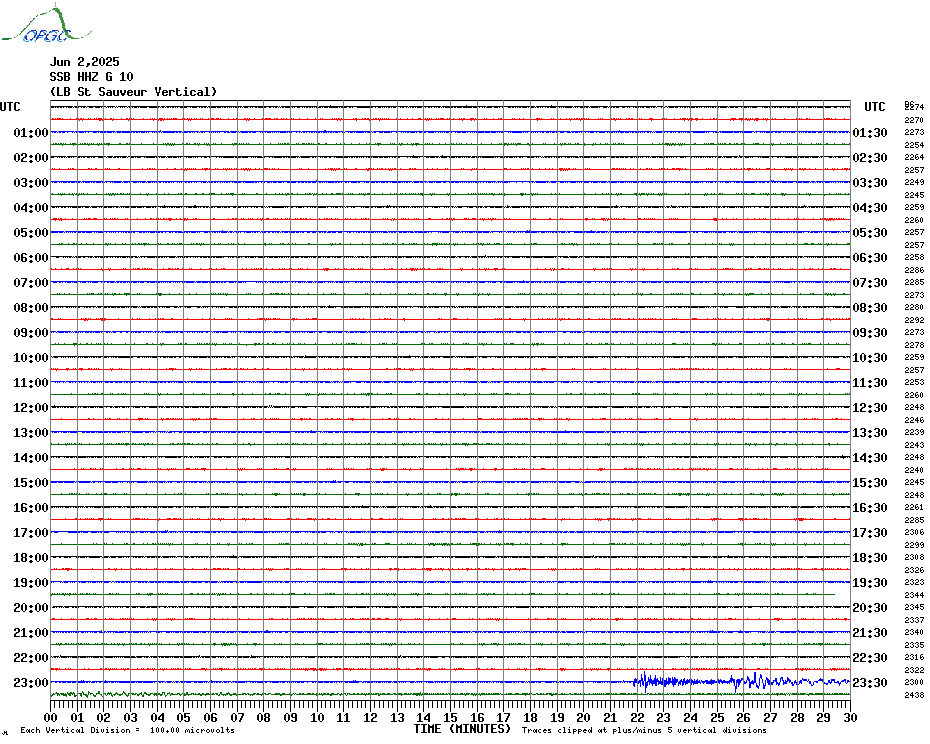
Task: Click the '01:00' hour label
Action: pyautogui.click(x=31, y=132)
